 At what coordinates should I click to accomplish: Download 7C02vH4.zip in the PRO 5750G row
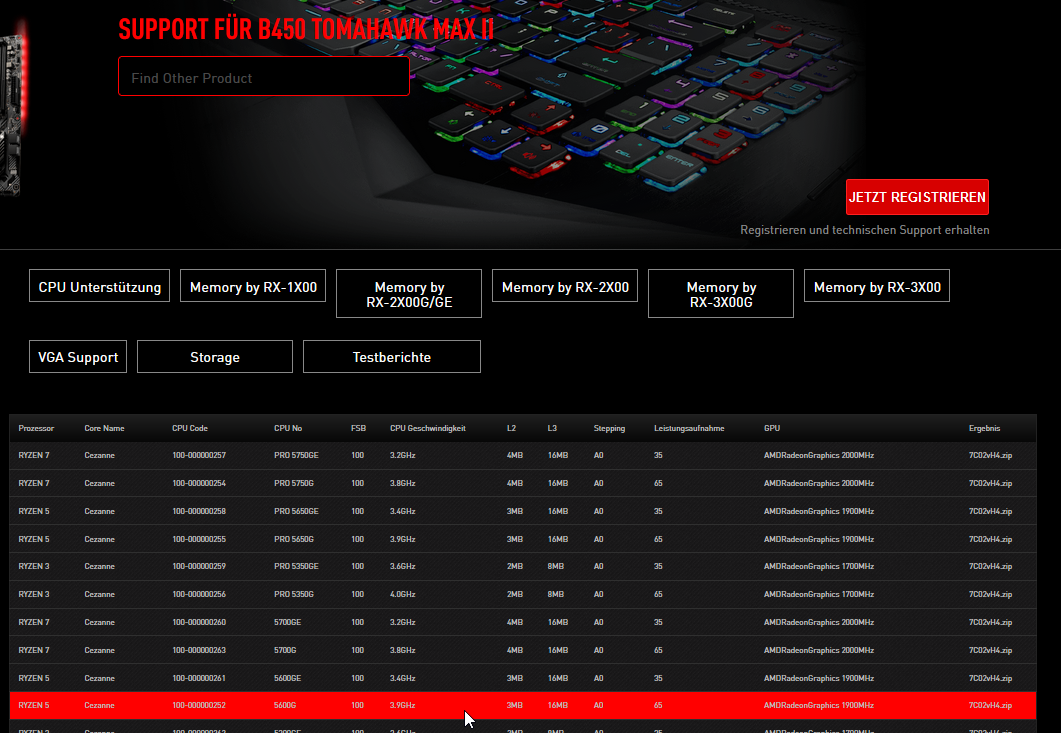coord(990,483)
